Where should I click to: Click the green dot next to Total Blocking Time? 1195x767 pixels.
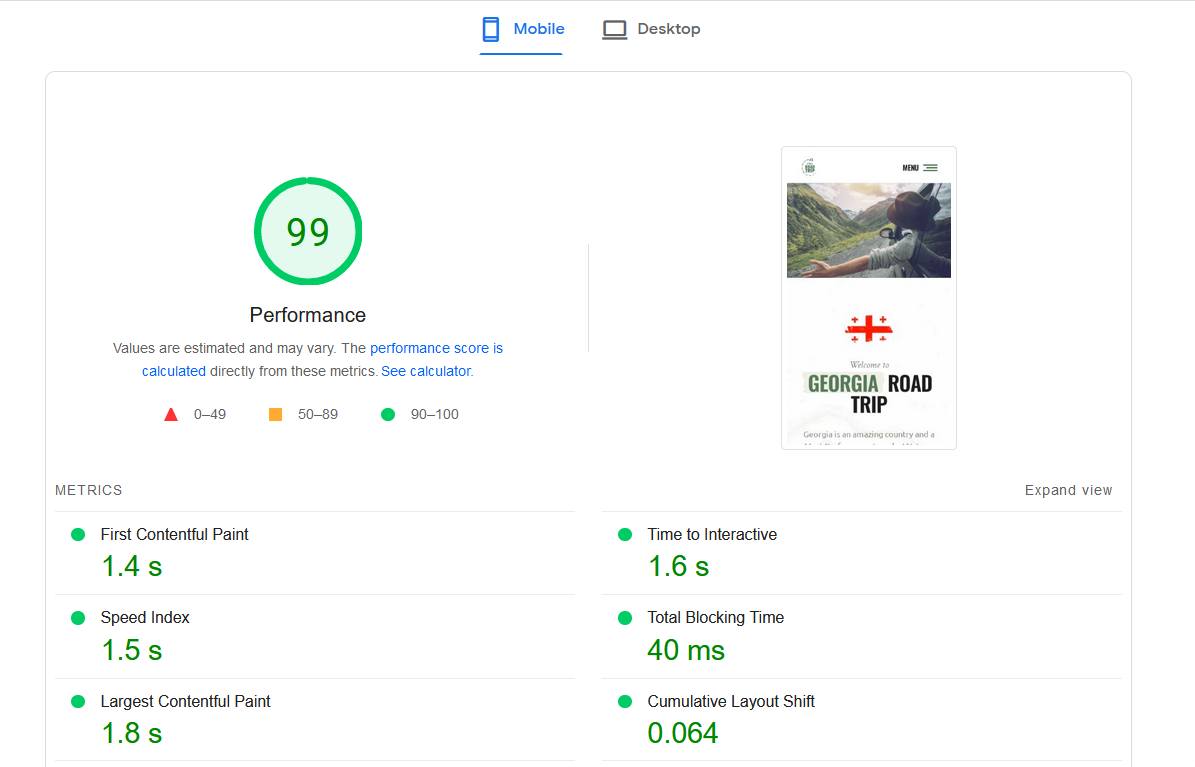(625, 618)
